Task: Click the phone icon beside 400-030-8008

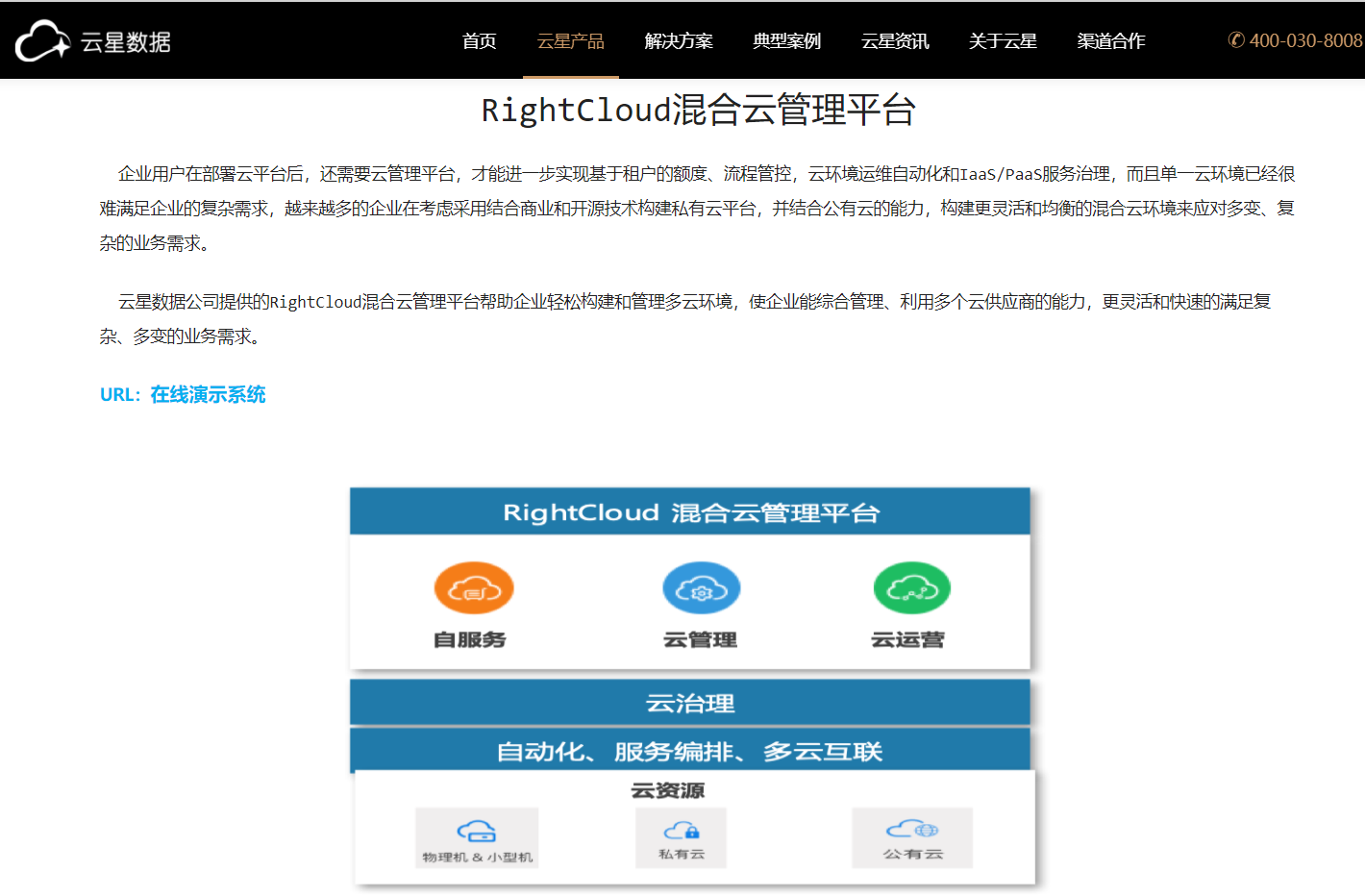Action: pyautogui.click(x=1236, y=40)
